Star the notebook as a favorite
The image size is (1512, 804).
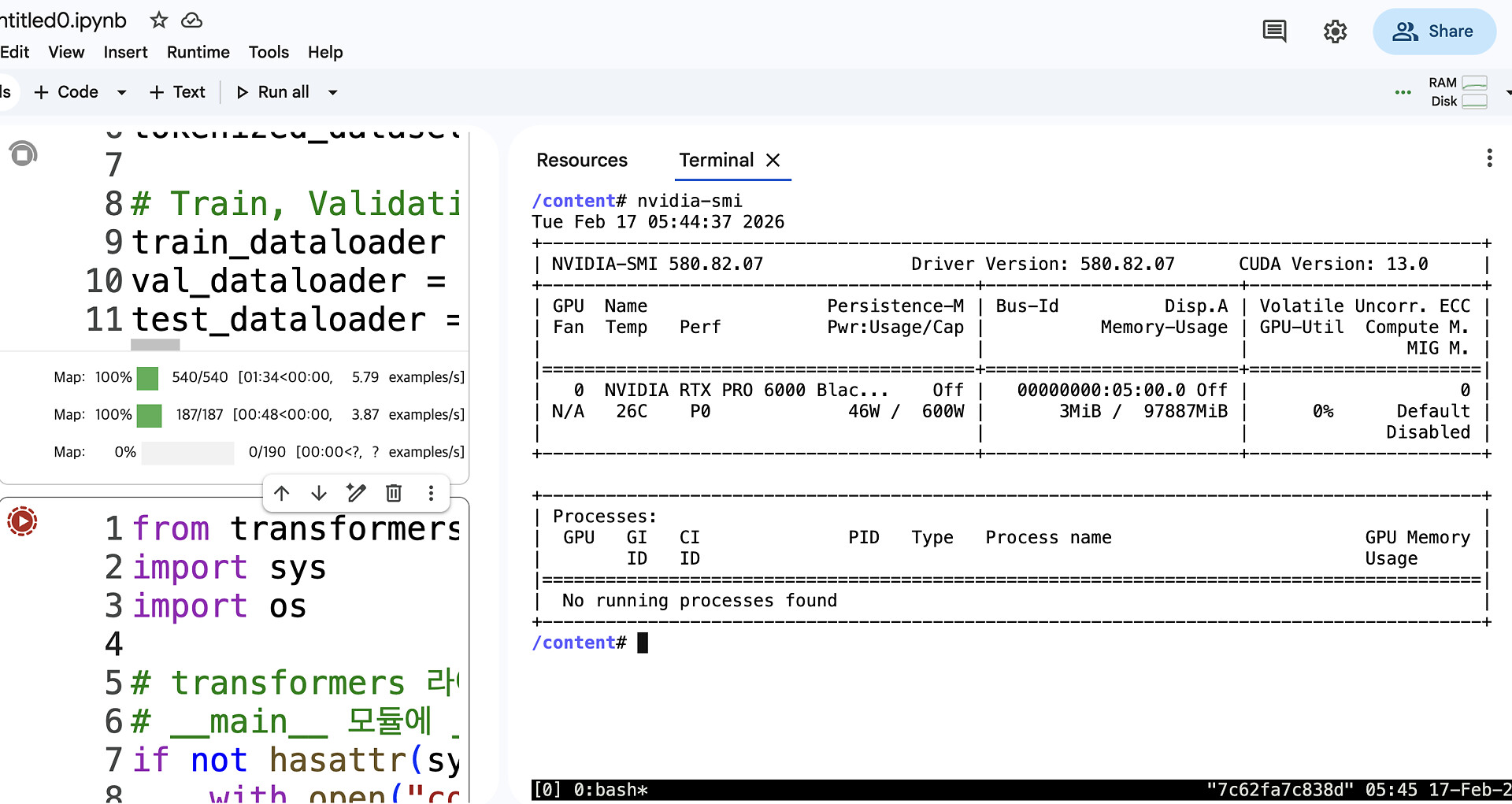tap(159, 20)
